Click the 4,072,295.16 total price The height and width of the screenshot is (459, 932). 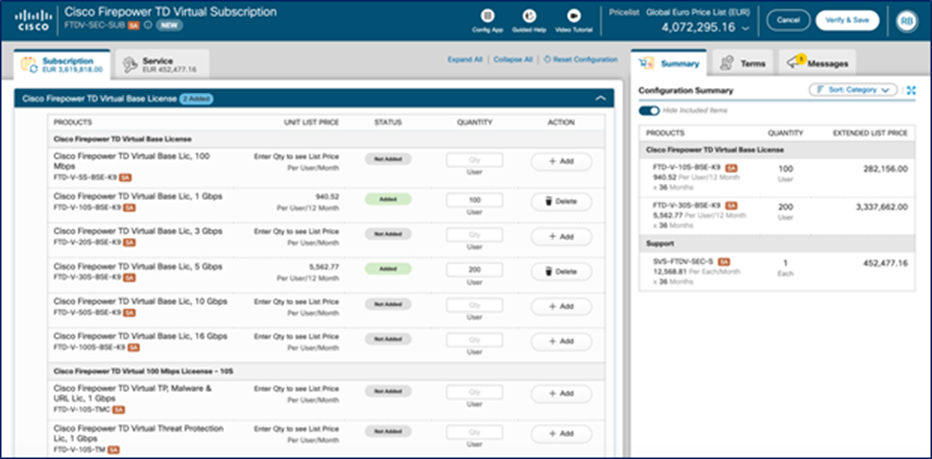tap(698, 27)
